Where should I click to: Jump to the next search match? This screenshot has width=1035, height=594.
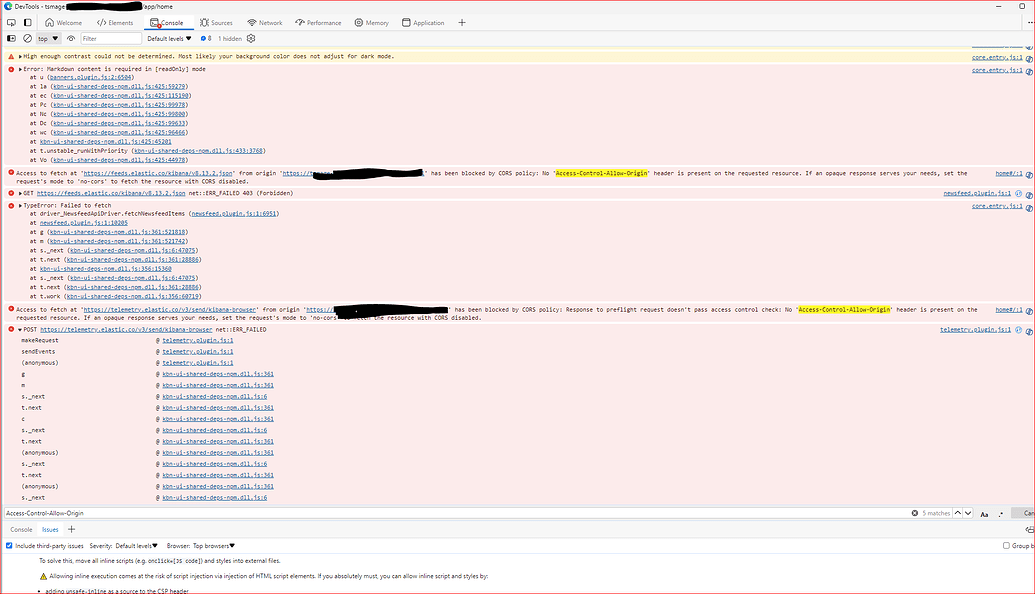968,513
